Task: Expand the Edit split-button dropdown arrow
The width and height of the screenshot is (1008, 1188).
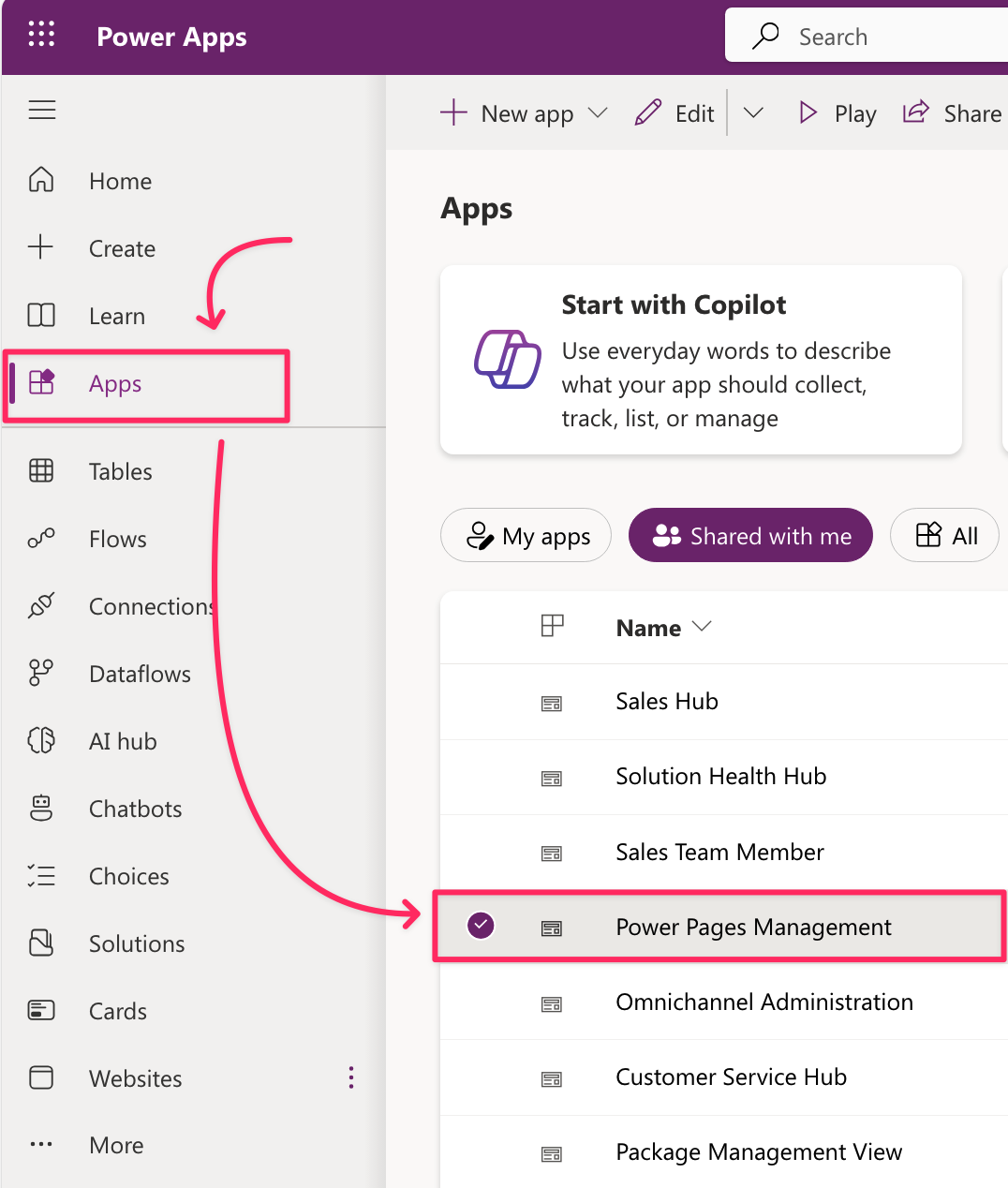Action: point(753,113)
